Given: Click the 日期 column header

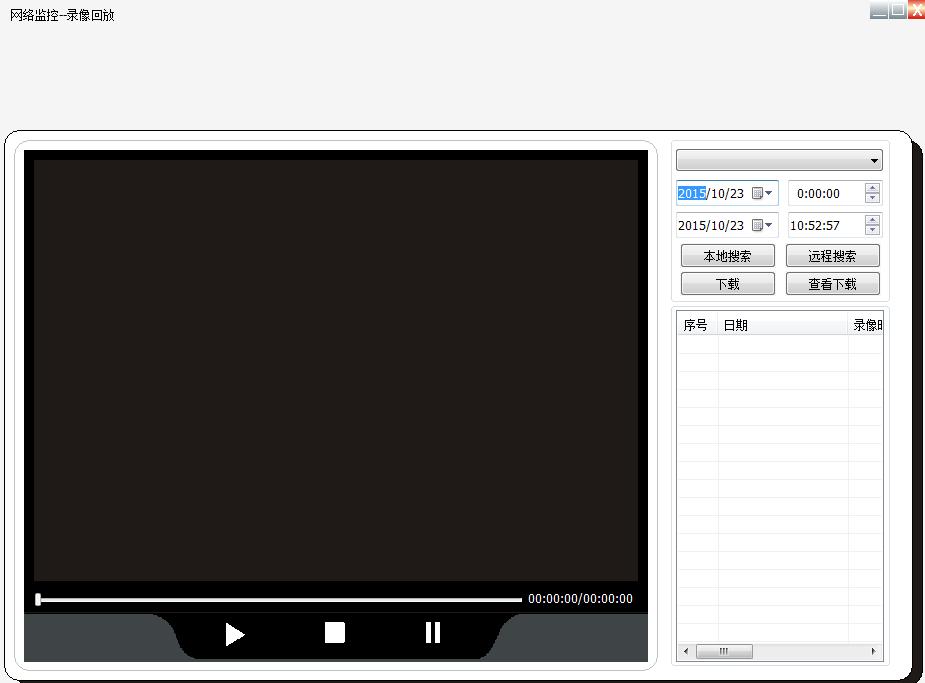Looking at the screenshot, I should pyautogui.click(x=782, y=325).
